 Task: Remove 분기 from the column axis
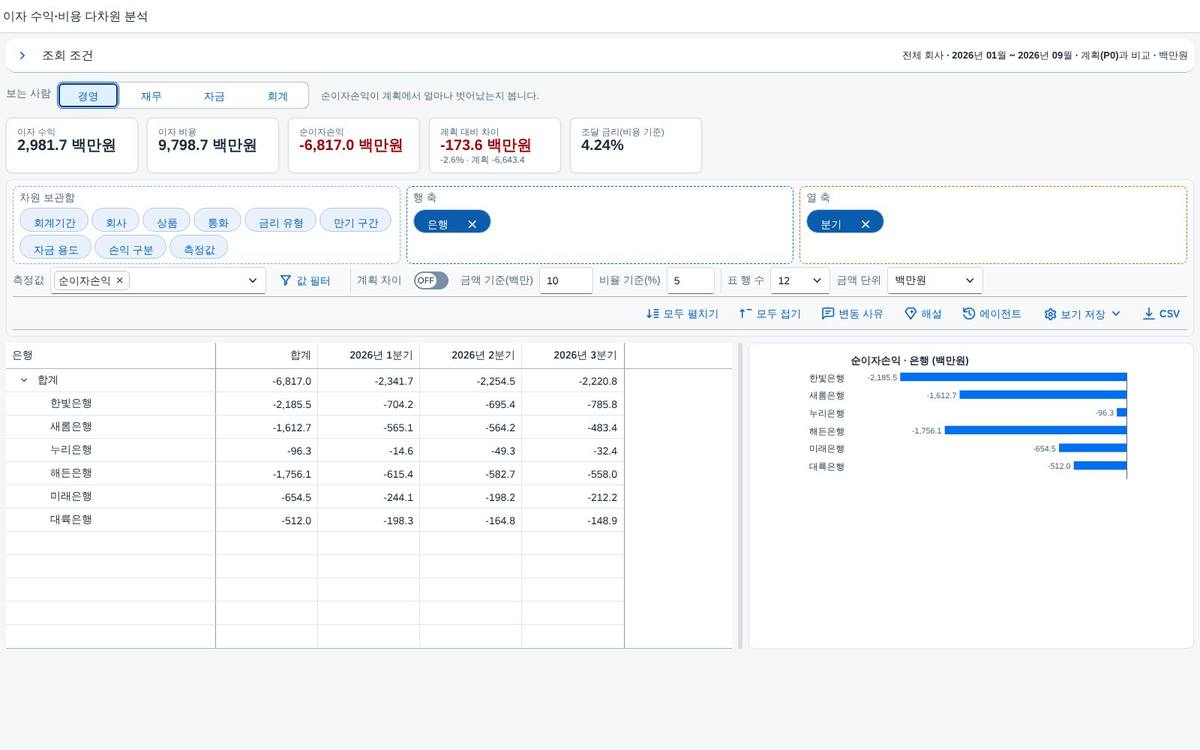(865, 224)
